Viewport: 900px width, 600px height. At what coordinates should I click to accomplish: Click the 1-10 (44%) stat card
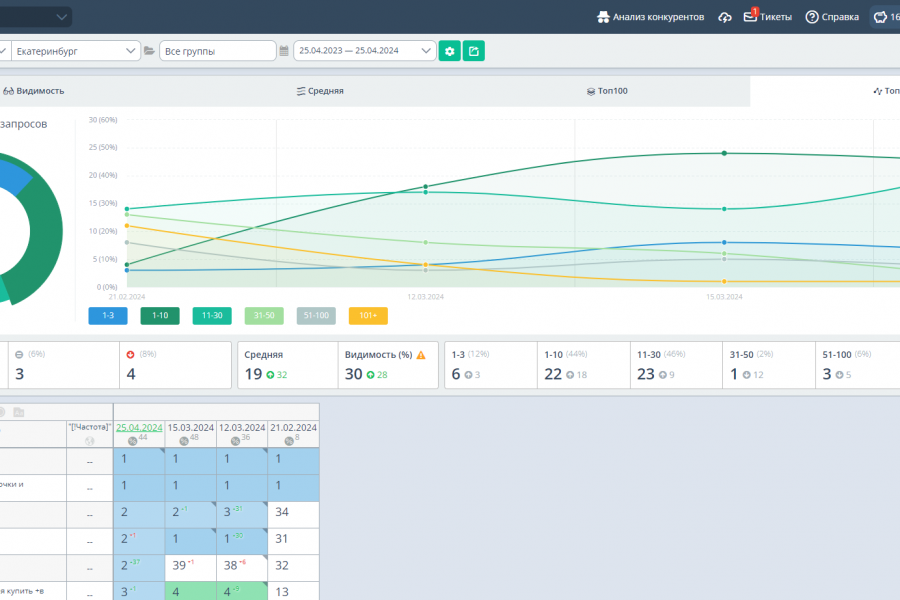click(x=584, y=365)
